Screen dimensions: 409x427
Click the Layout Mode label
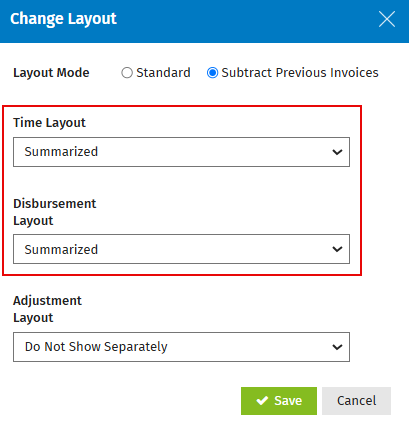pos(51,73)
